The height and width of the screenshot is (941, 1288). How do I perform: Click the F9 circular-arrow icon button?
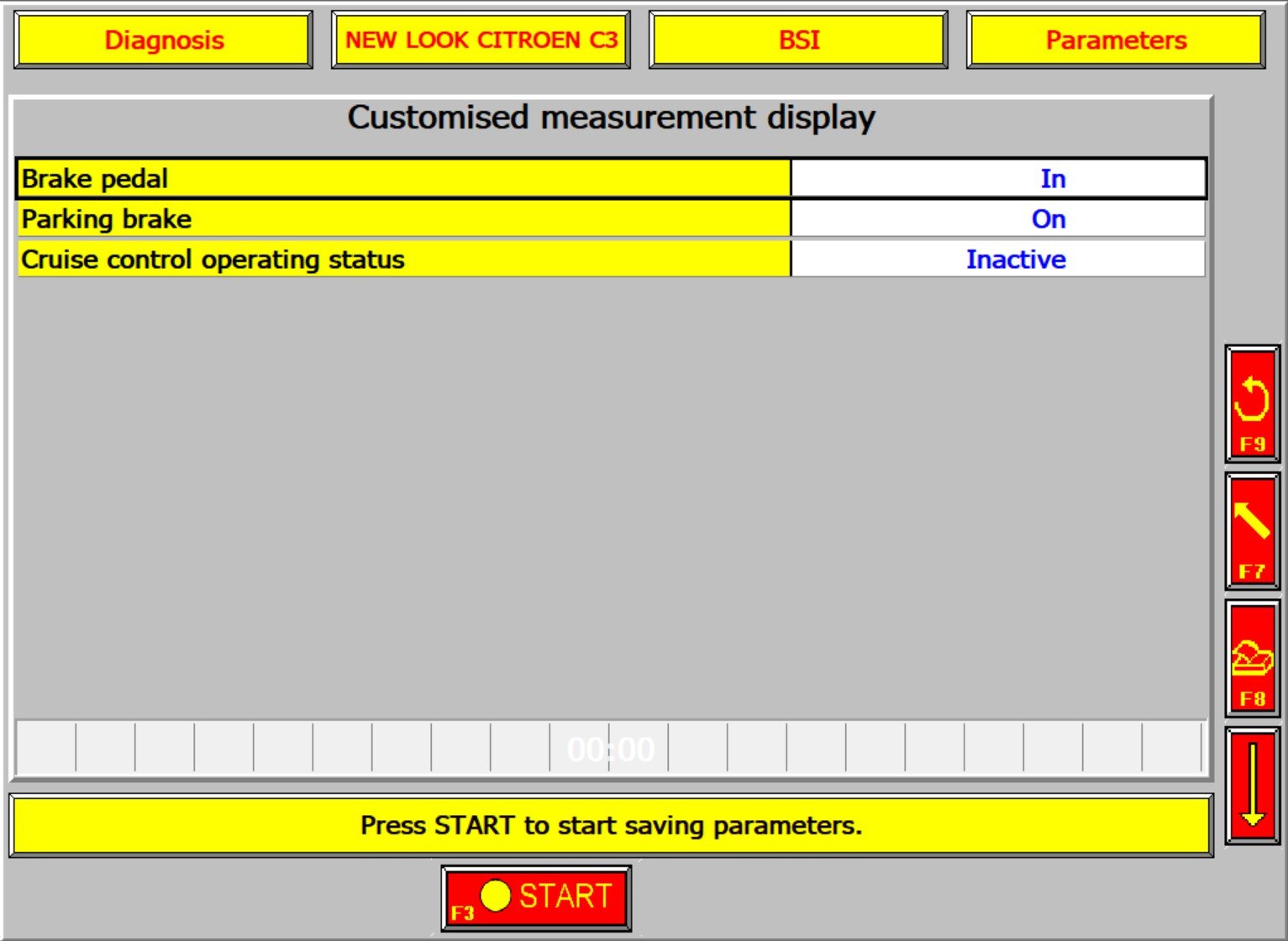tap(1252, 403)
